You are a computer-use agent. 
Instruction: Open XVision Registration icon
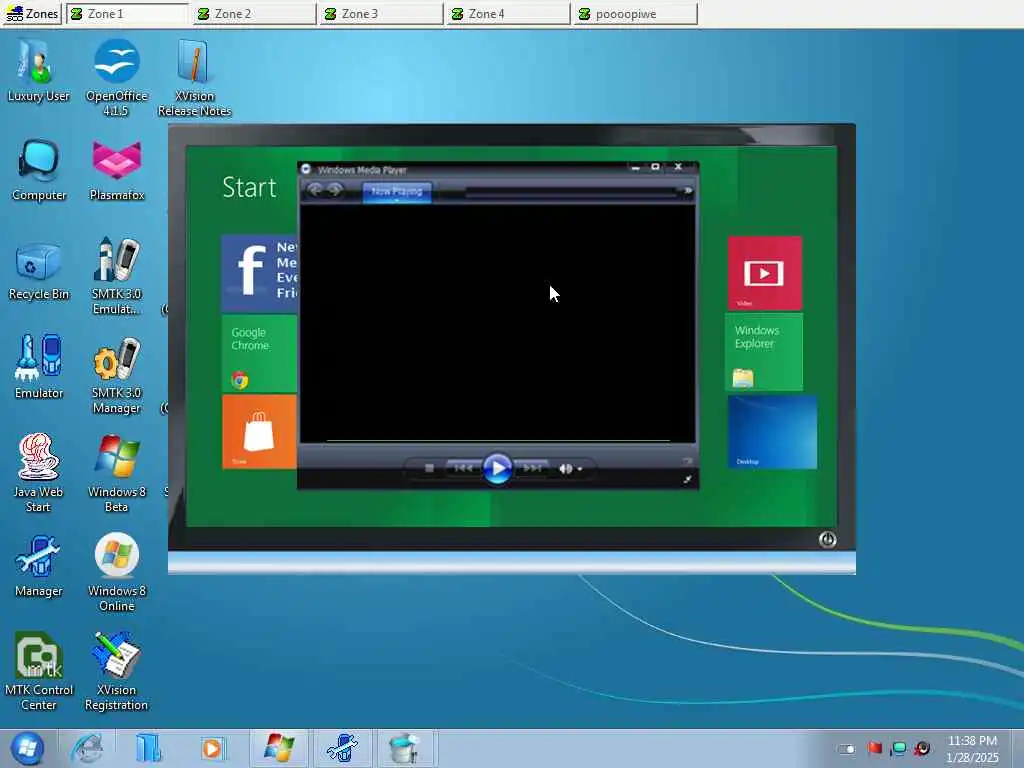tap(116, 671)
